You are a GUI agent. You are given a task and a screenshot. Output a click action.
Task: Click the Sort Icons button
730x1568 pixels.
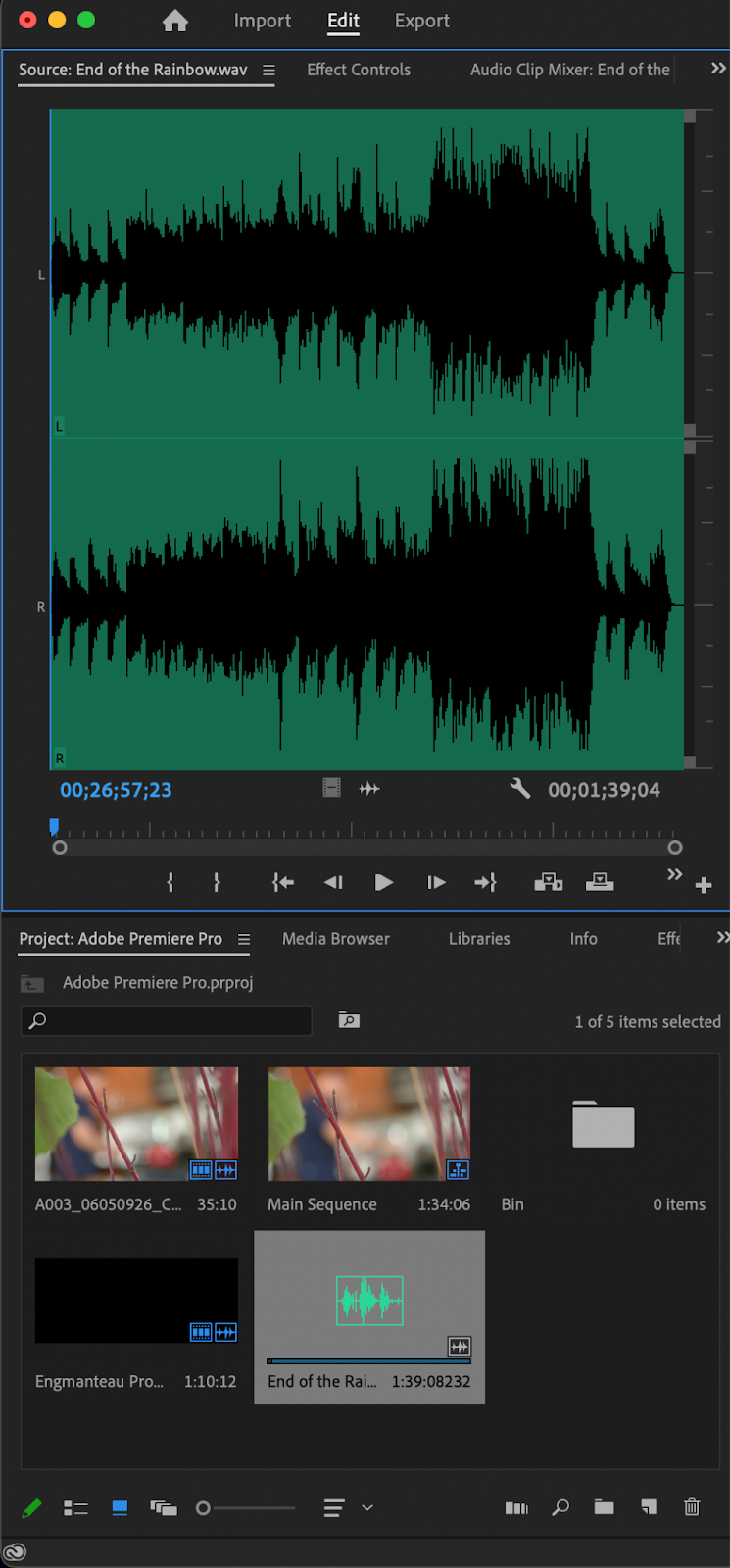pyautogui.click(x=334, y=1508)
